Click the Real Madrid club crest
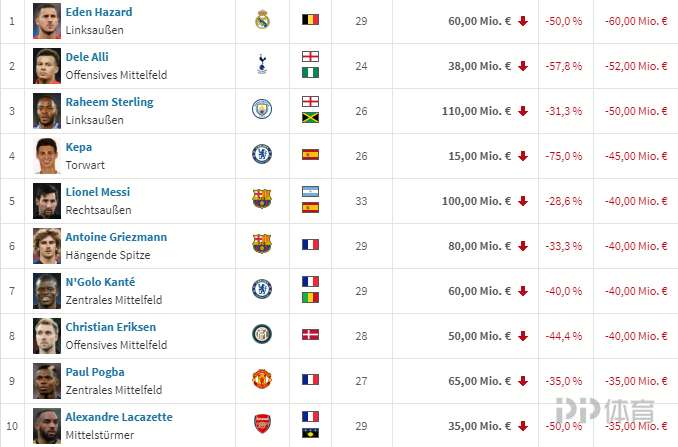 pos(262,20)
